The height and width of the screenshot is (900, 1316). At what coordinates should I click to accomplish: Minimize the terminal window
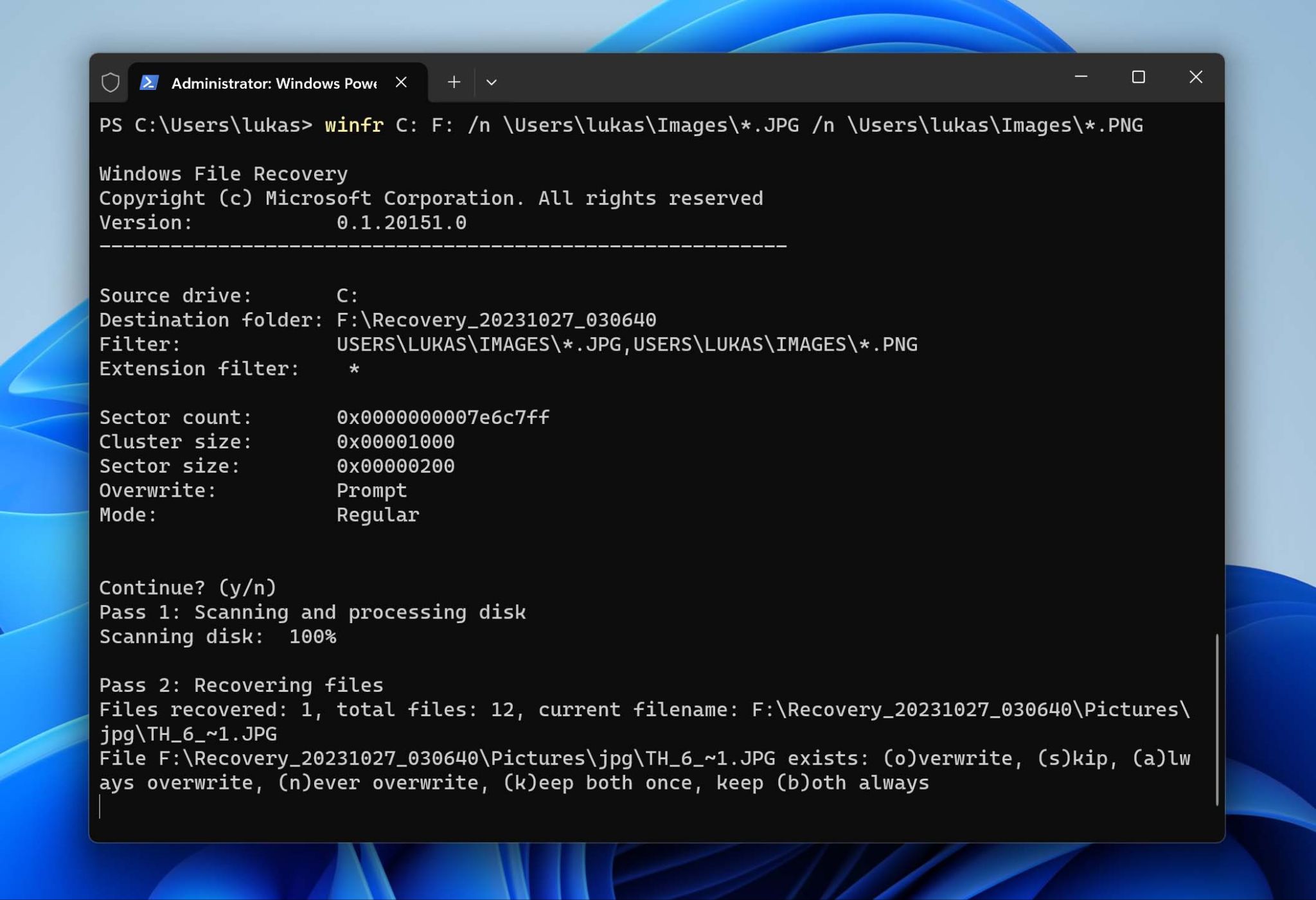pyautogui.click(x=1081, y=77)
